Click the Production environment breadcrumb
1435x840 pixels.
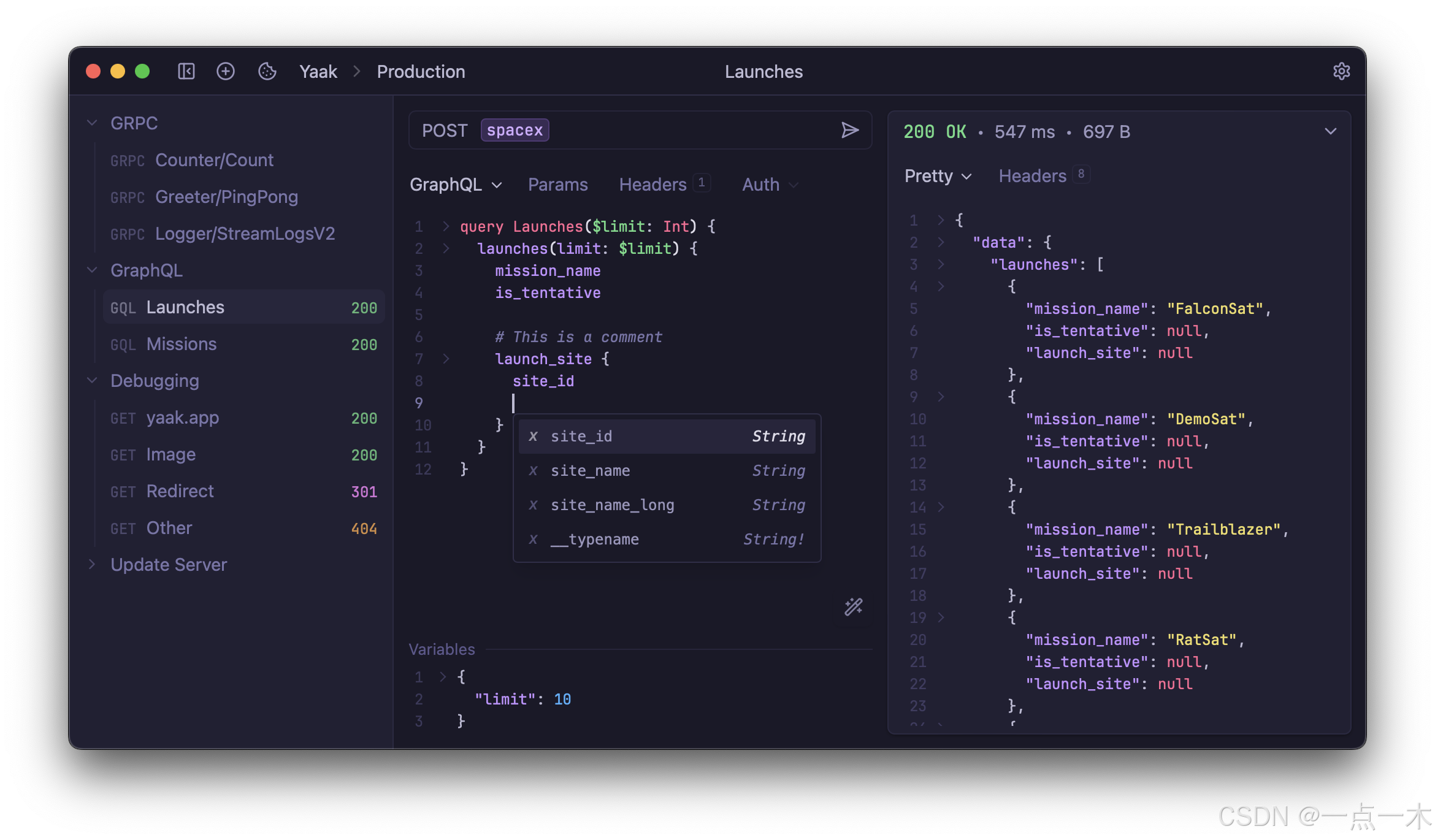pos(421,72)
